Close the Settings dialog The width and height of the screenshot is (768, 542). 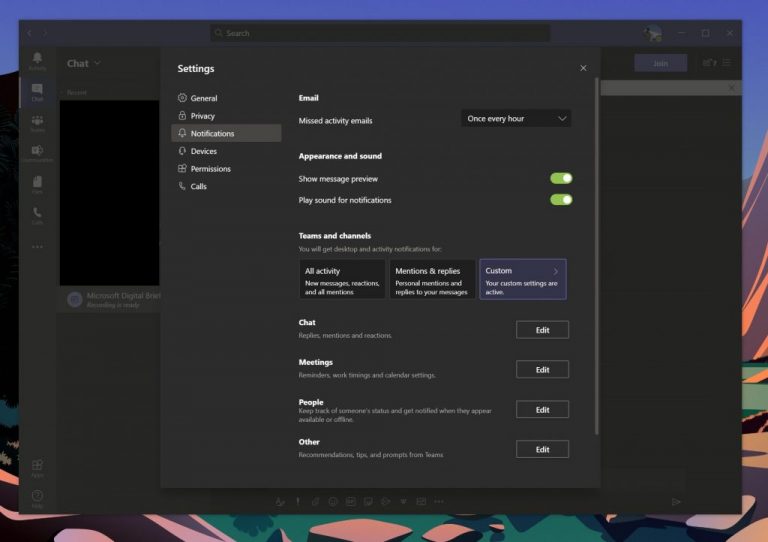(x=583, y=68)
